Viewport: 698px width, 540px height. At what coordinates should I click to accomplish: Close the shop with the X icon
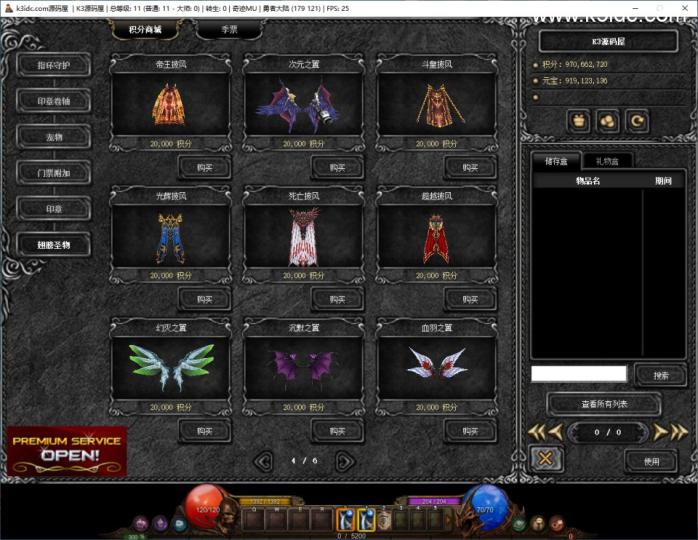[x=545, y=458]
